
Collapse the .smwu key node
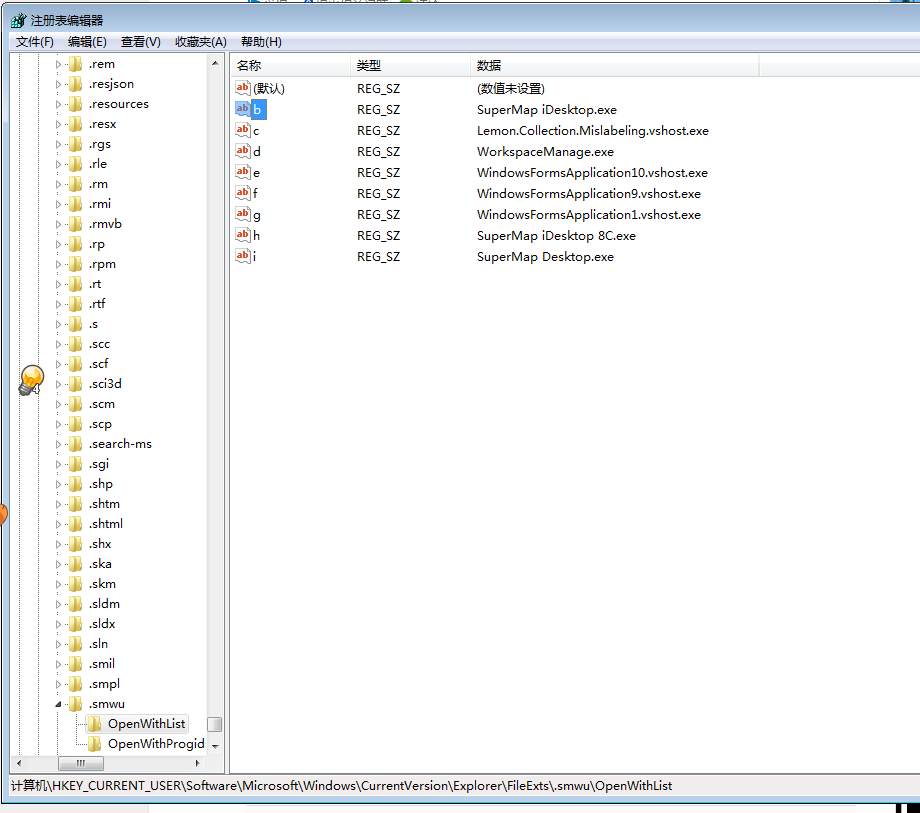click(x=58, y=704)
